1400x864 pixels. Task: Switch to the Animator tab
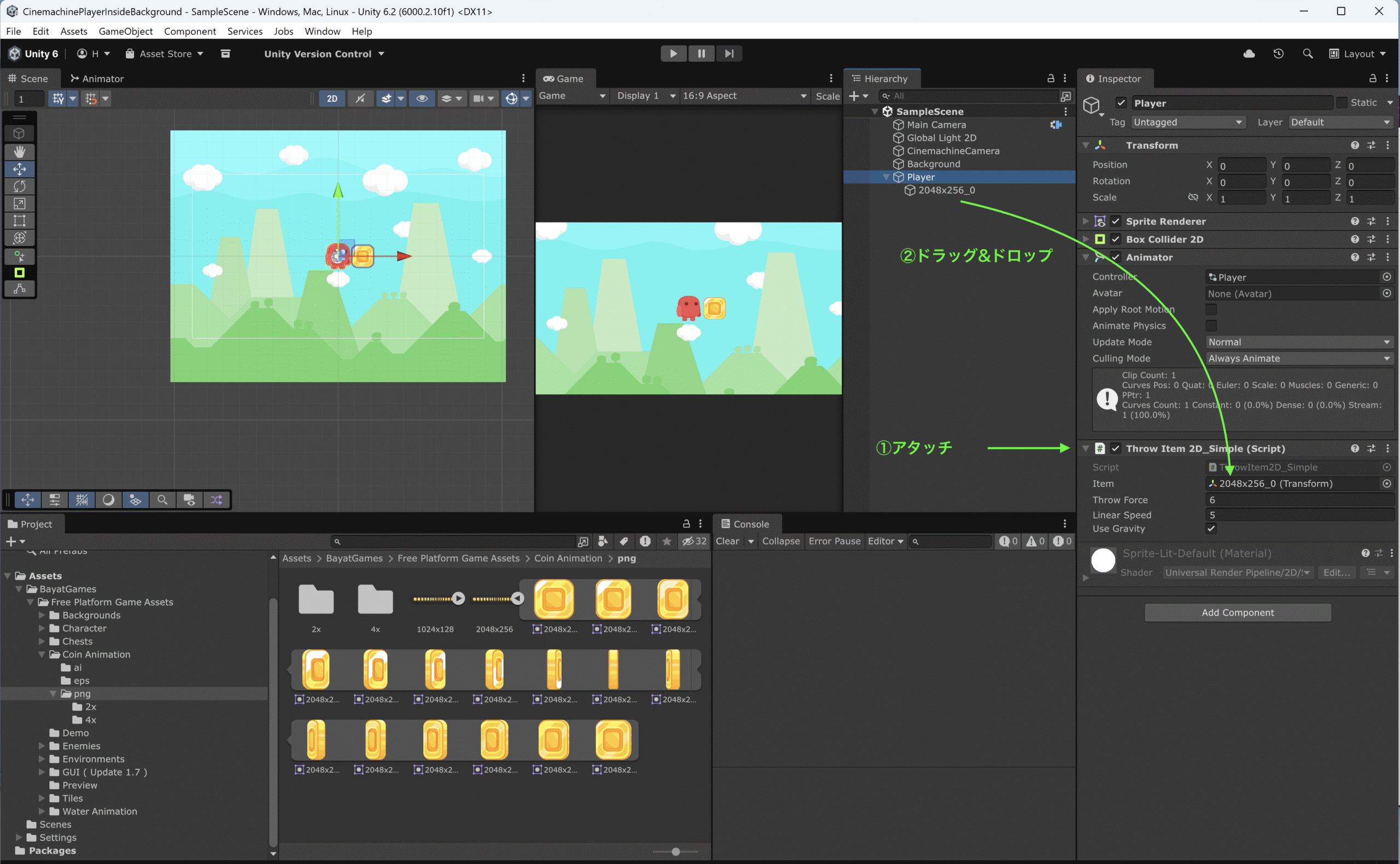(x=97, y=79)
